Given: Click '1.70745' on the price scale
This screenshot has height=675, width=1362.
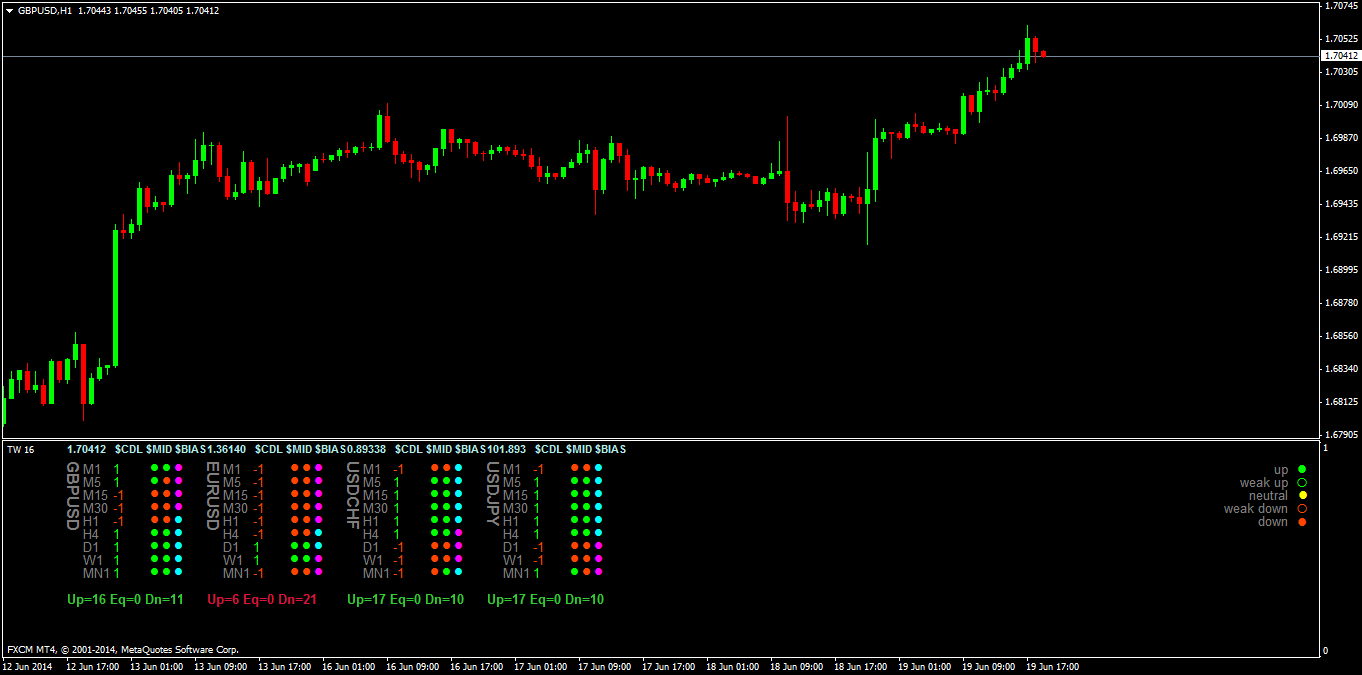Looking at the screenshot, I should [1342, 6].
